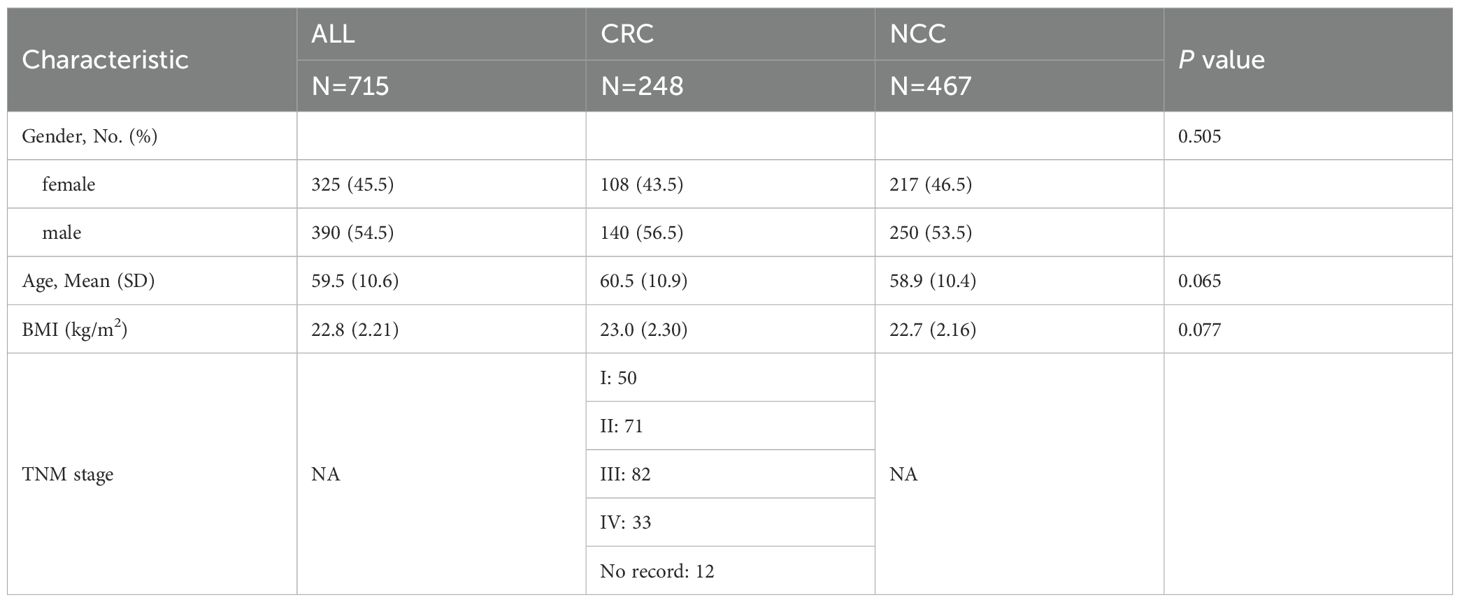The width and height of the screenshot is (1460, 602).
Task: Select the NCC column header
Action: pyautogui.click(x=917, y=34)
